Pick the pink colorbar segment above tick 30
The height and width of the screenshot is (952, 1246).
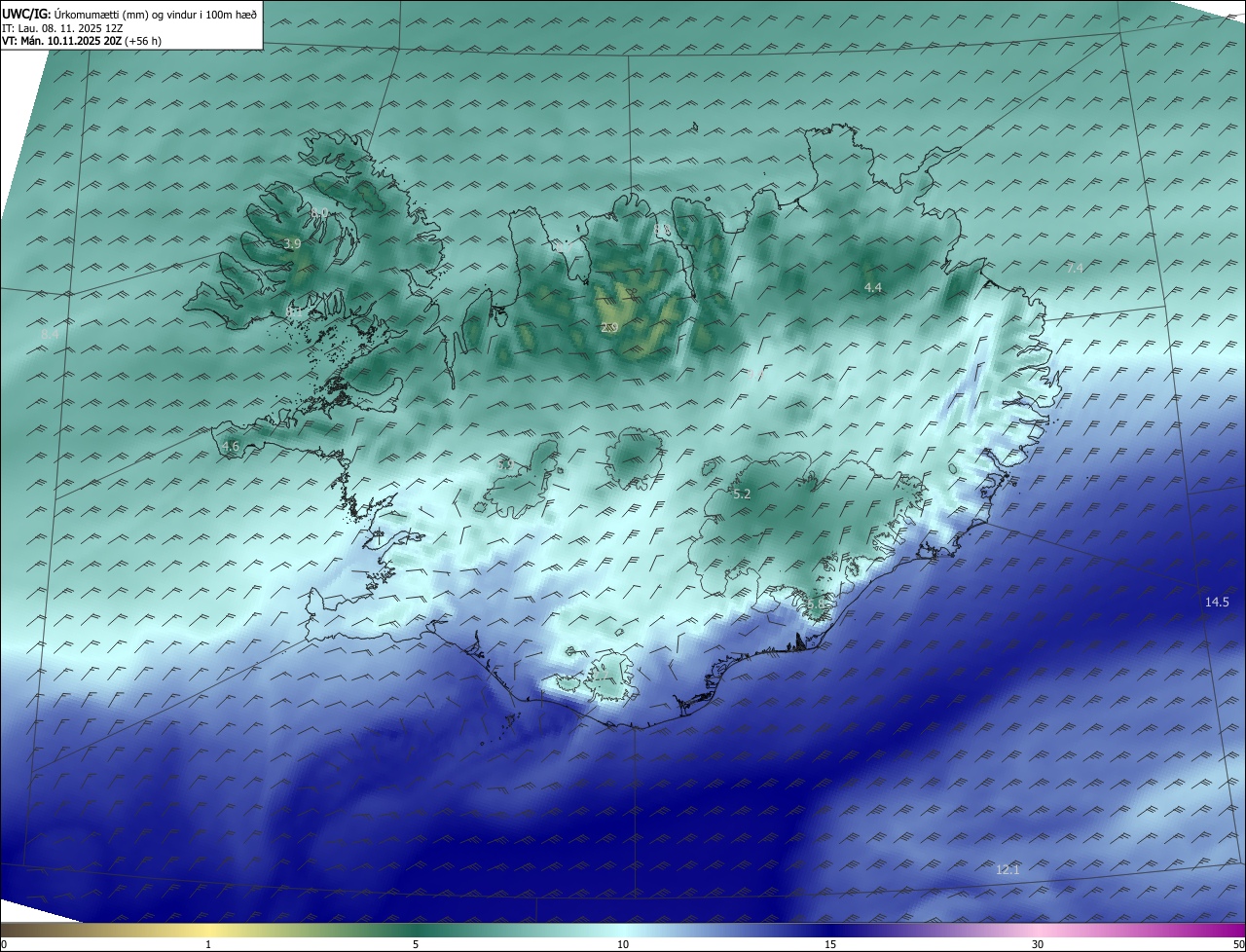[x=1038, y=930]
